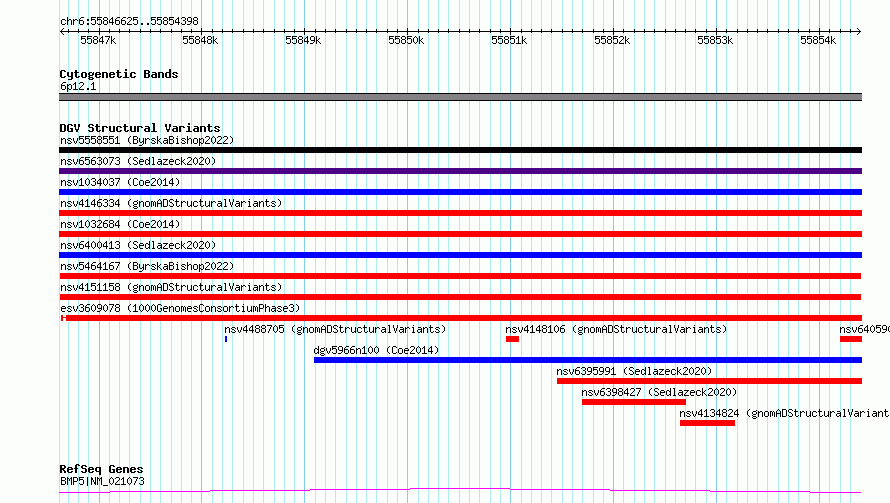Select the red esv3609078 variant bar
890x503 pixels.
[461, 318]
